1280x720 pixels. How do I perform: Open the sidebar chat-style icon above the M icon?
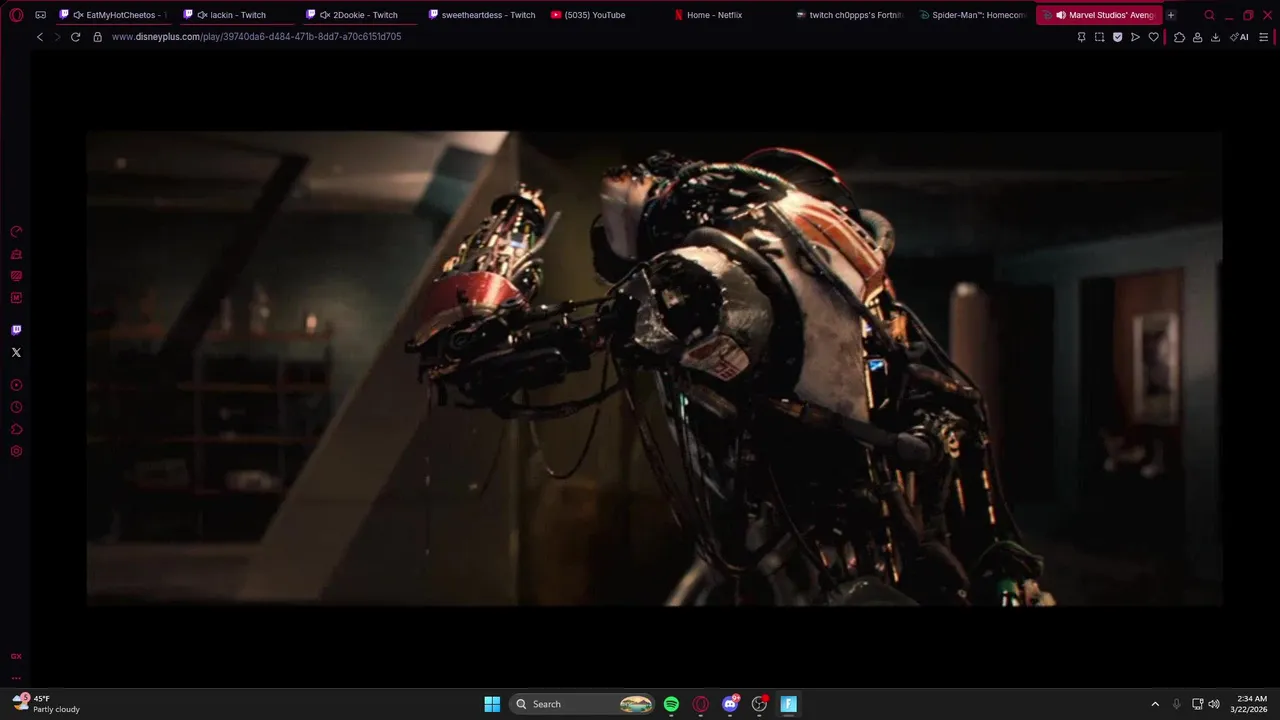click(x=16, y=276)
